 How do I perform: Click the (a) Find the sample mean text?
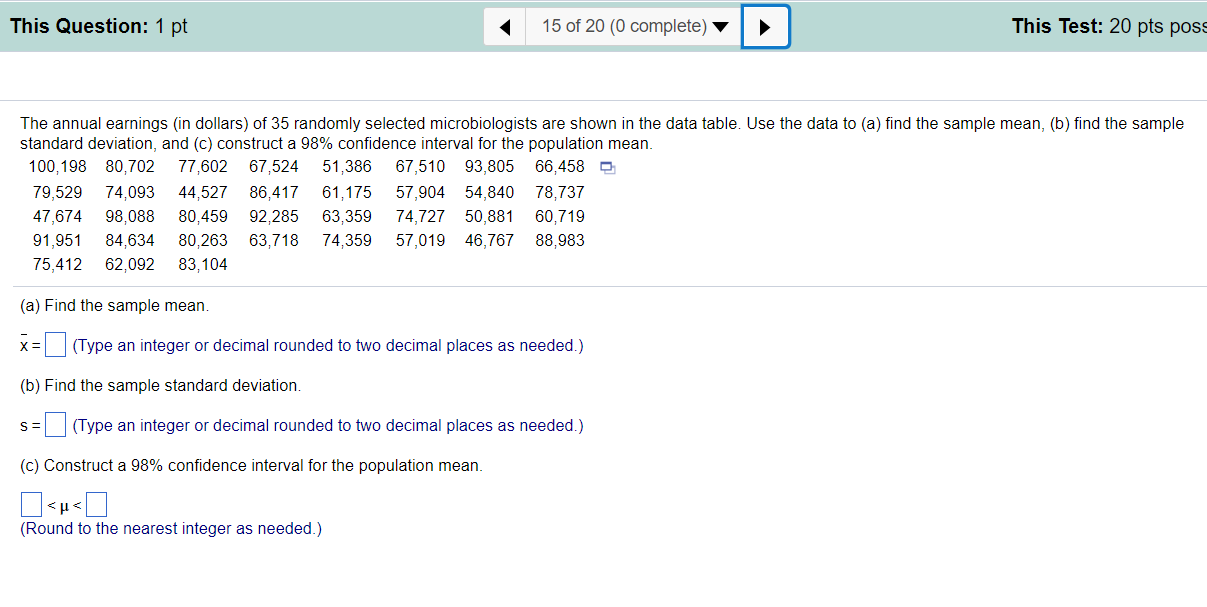115,305
